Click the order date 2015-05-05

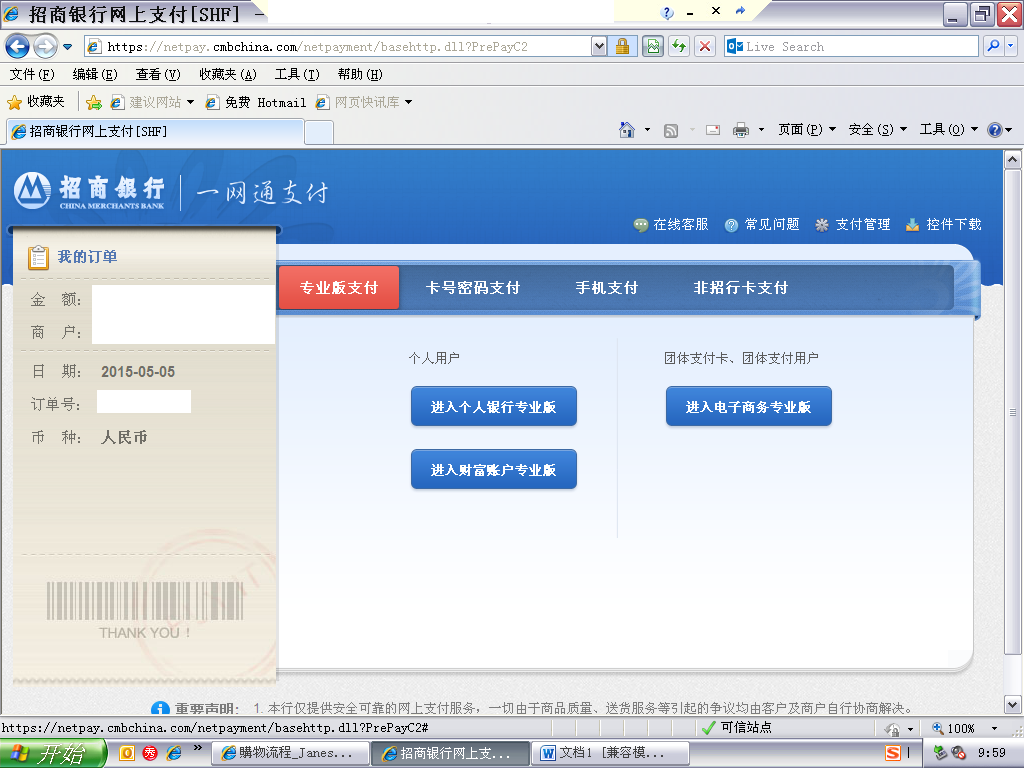pos(138,372)
